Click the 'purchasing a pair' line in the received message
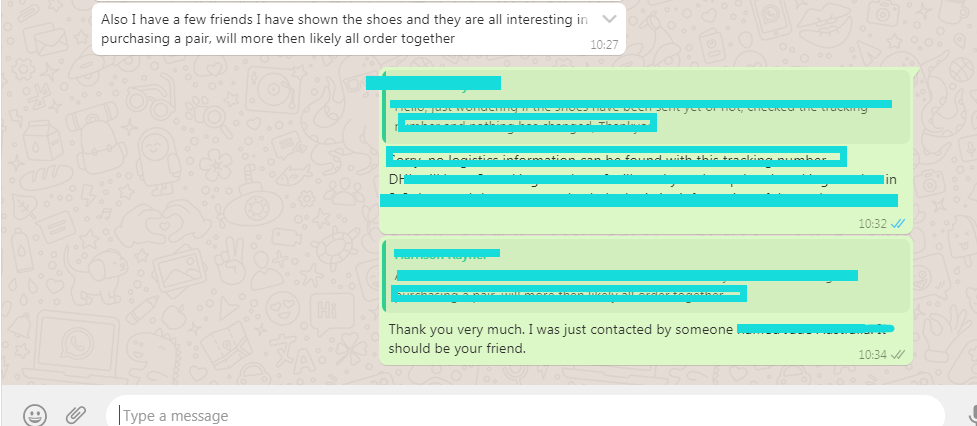Image resolution: width=977 pixels, height=426 pixels. tap(278, 38)
